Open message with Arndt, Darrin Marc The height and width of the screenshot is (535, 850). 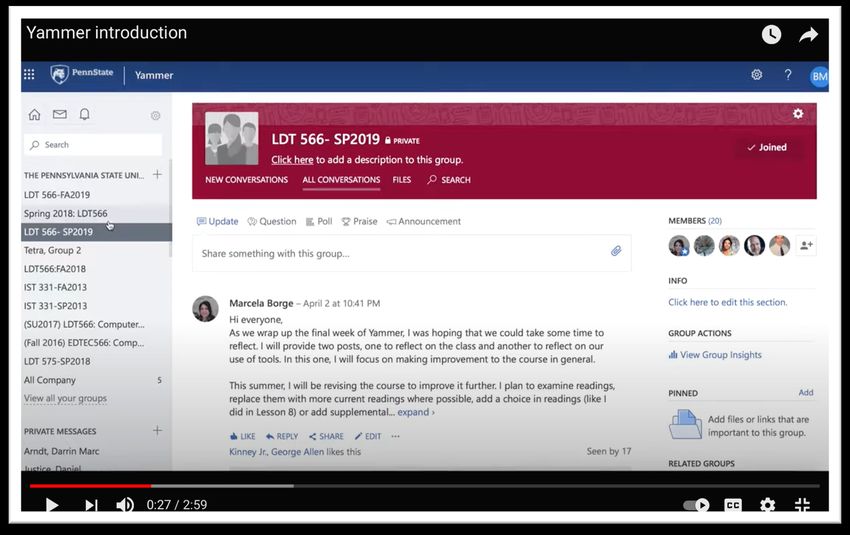coord(61,451)
